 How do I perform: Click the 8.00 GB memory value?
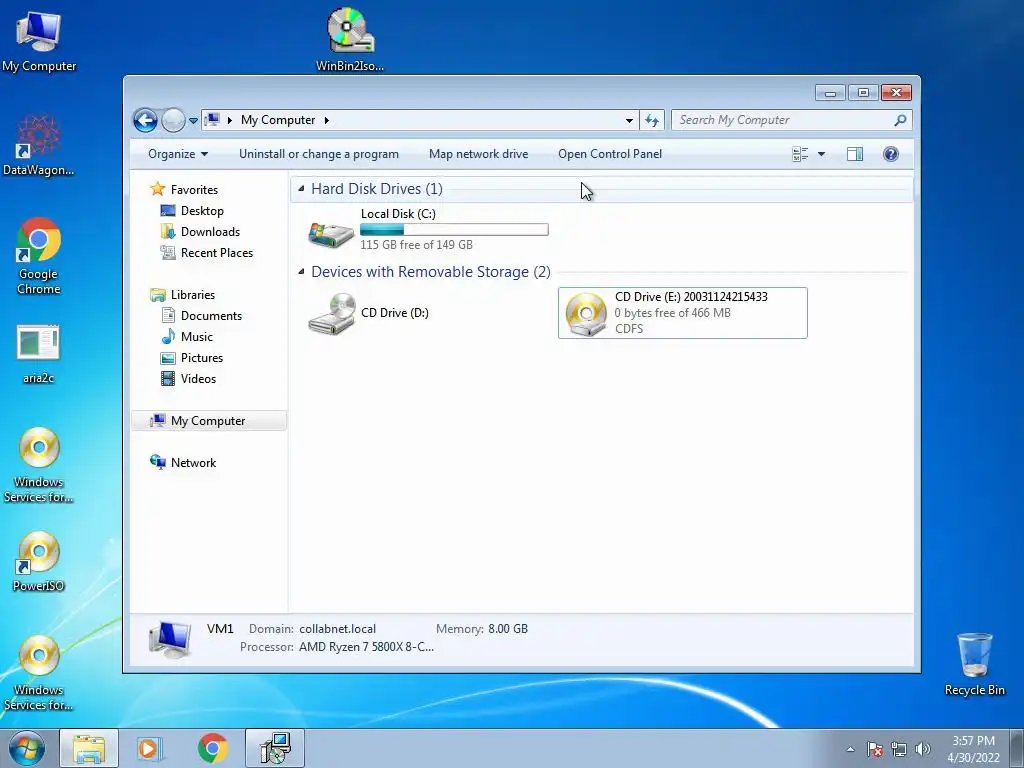(x=508, y=629)
